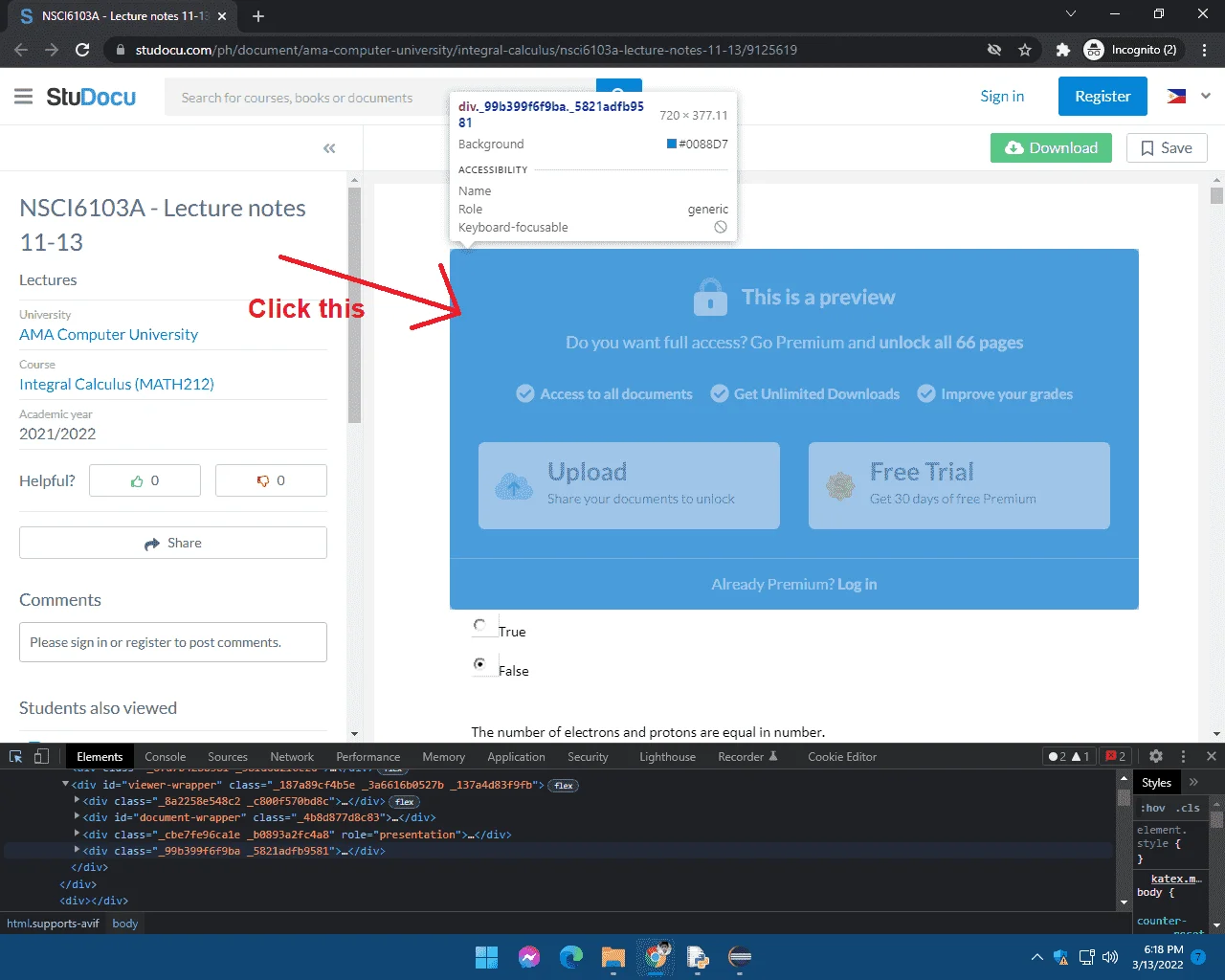Show more Styles pane tabs chevron
The height and width of the screenshot is (980, 1225).
pos(1193,782)
